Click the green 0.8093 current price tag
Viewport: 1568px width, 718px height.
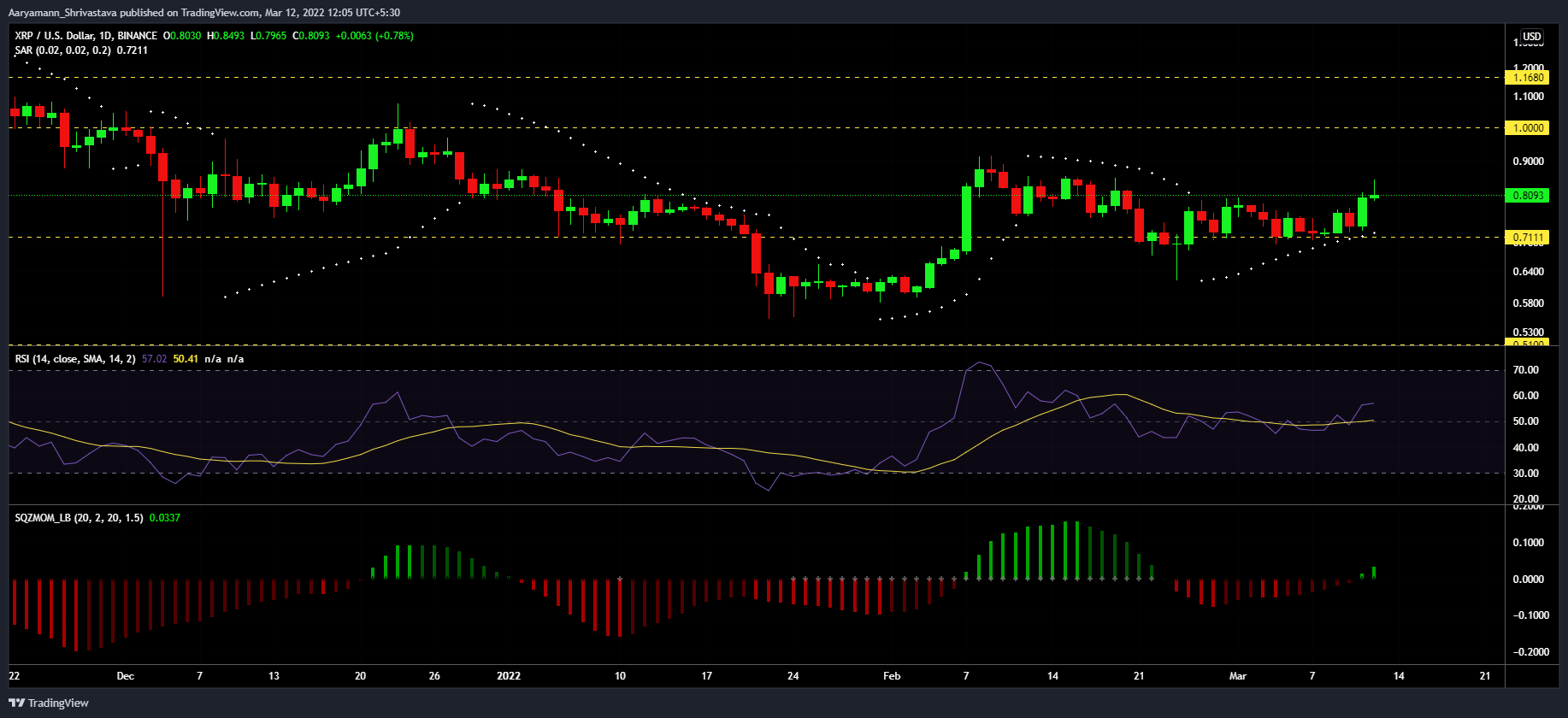[1528, 196]
